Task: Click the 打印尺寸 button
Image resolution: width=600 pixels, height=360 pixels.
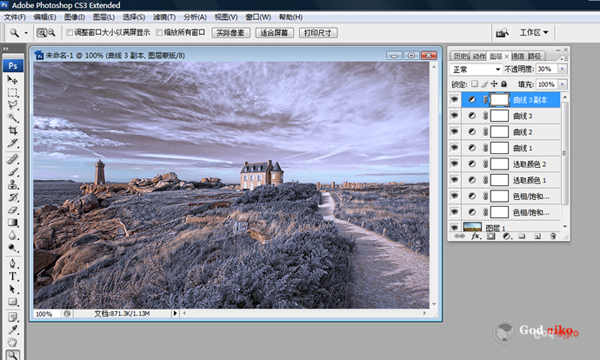Action: pos(318,33)
